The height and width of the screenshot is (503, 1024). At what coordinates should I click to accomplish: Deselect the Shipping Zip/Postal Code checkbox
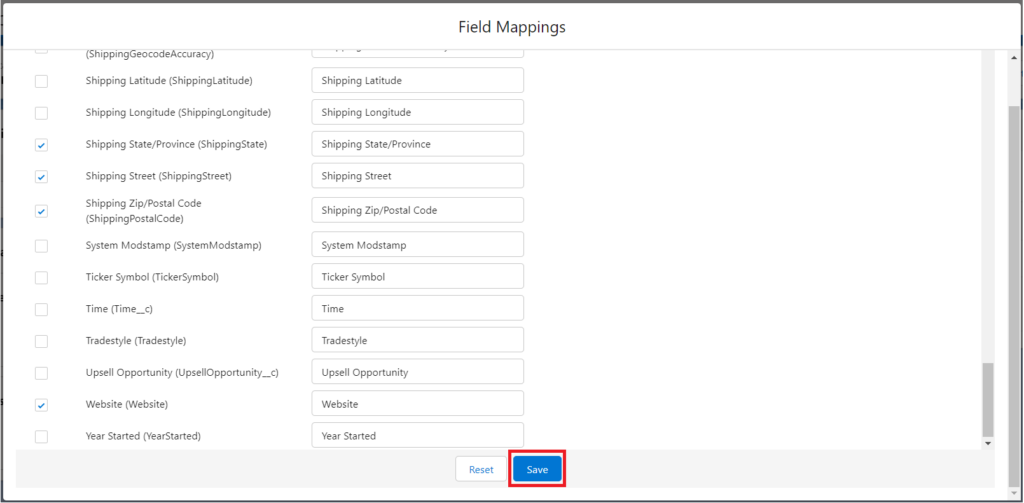point(41,211)
